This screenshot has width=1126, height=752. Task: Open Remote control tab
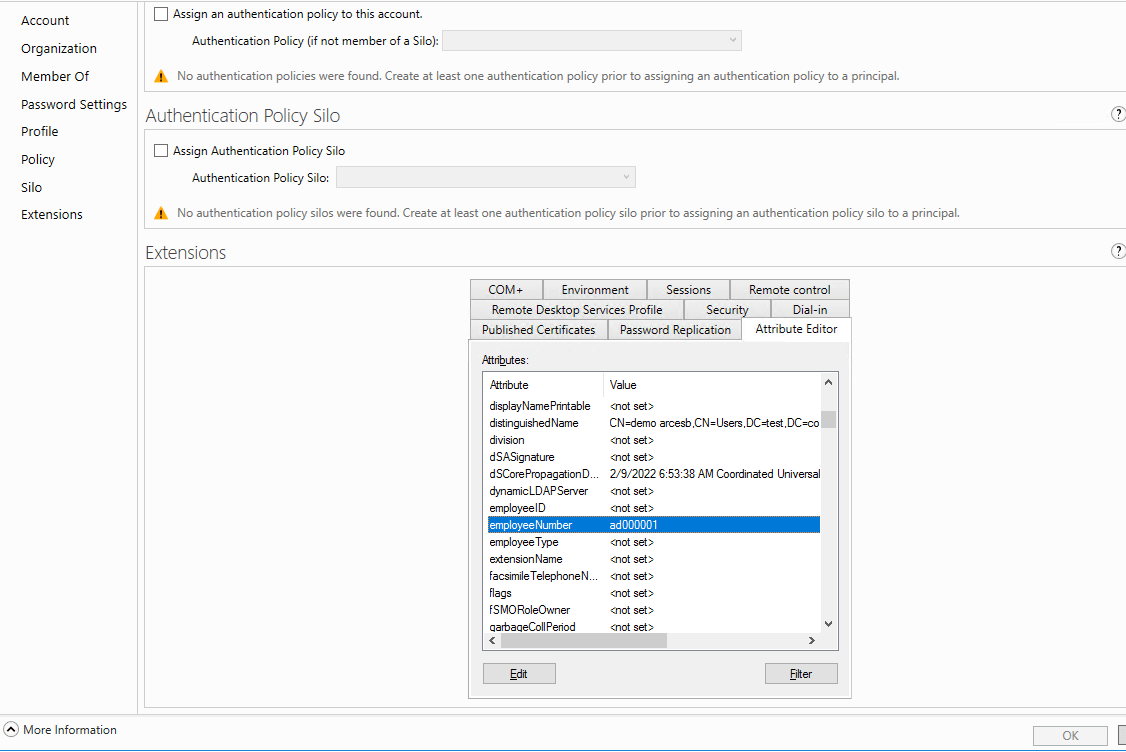(789, 289)
